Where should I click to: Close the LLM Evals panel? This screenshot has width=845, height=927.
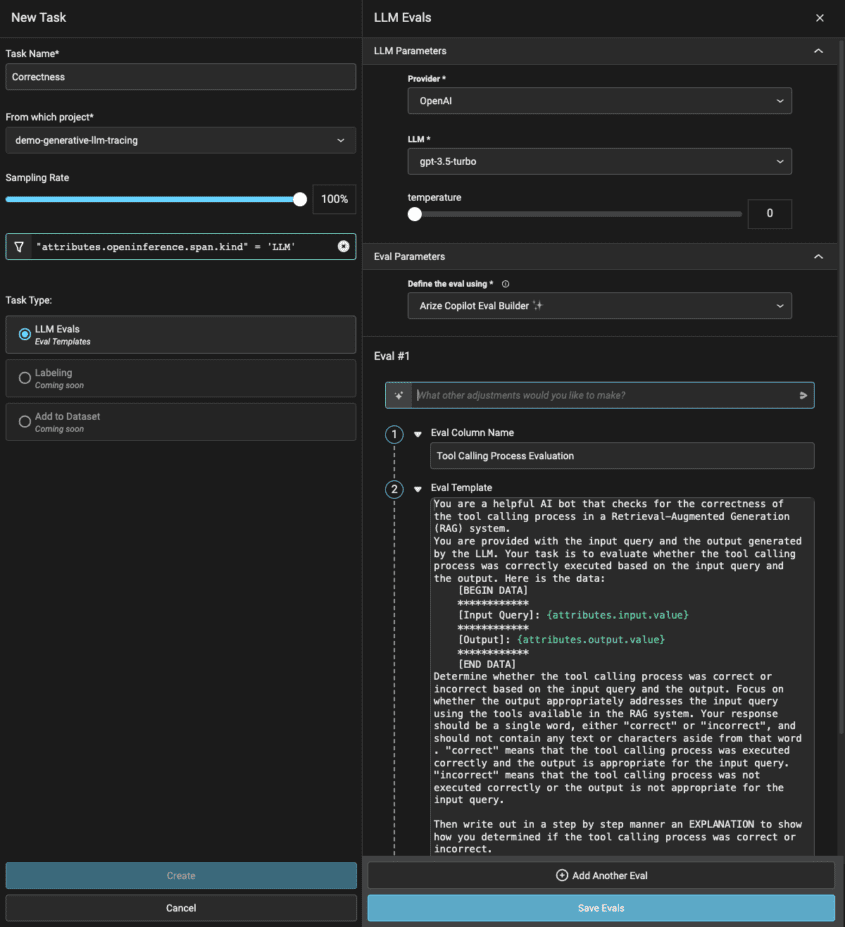[819, 17]
